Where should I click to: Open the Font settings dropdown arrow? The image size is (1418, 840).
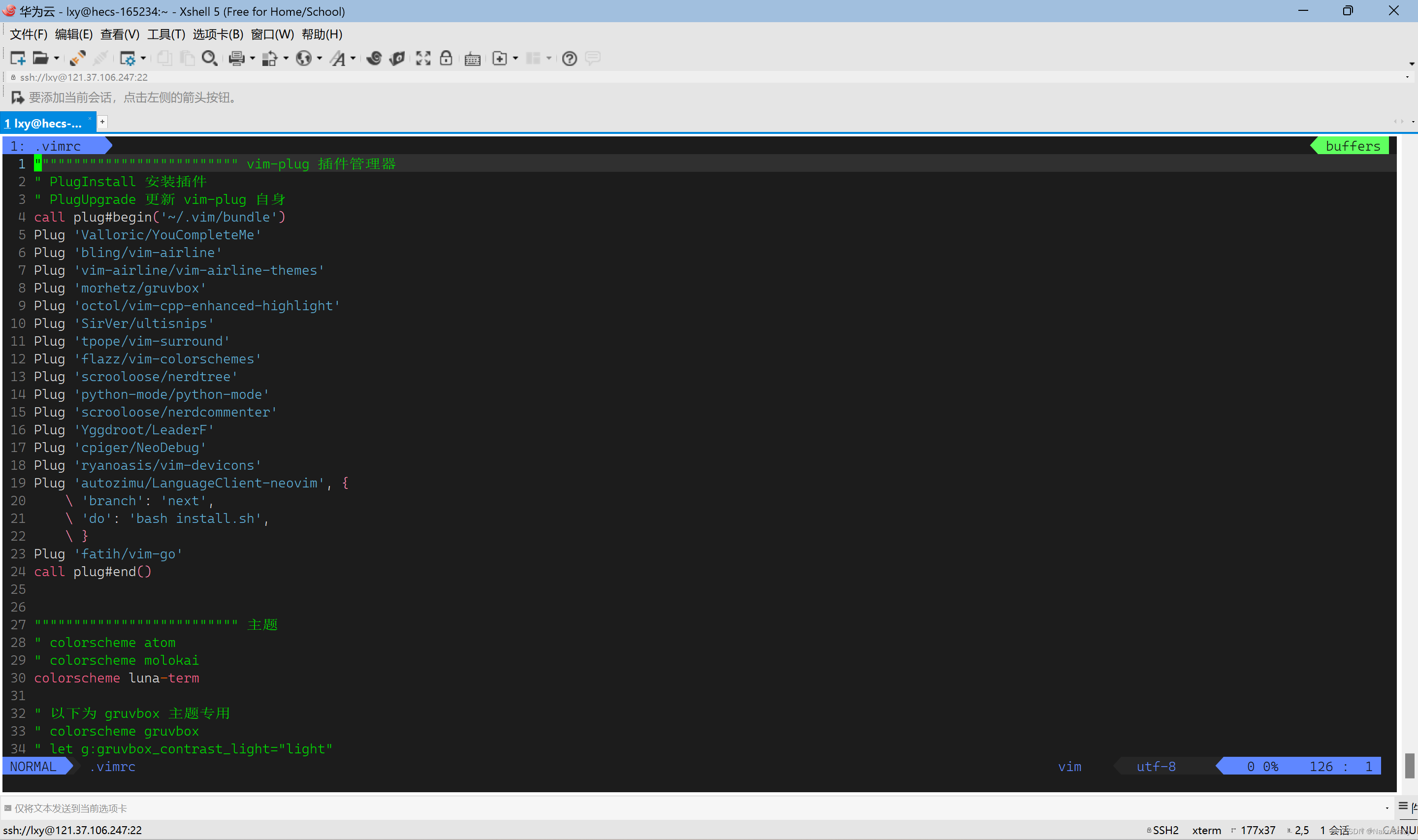[x=352, y=58]
